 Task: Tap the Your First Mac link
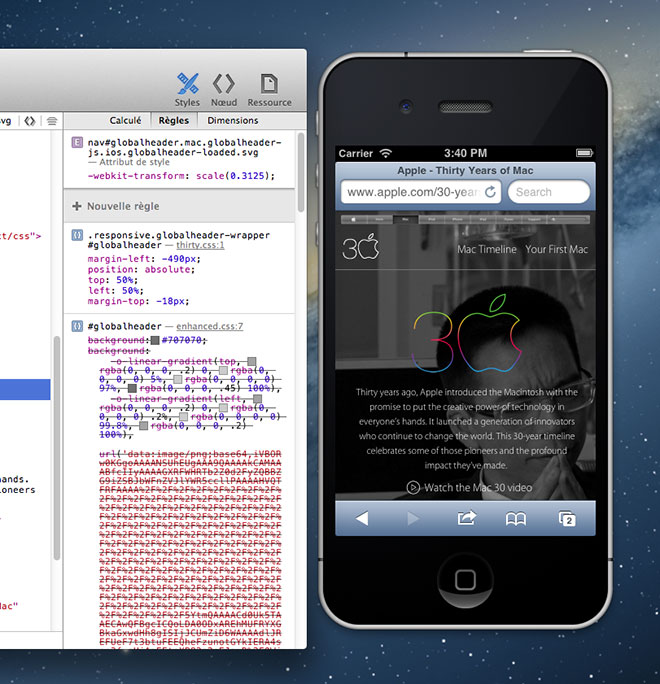coord(557,250)
